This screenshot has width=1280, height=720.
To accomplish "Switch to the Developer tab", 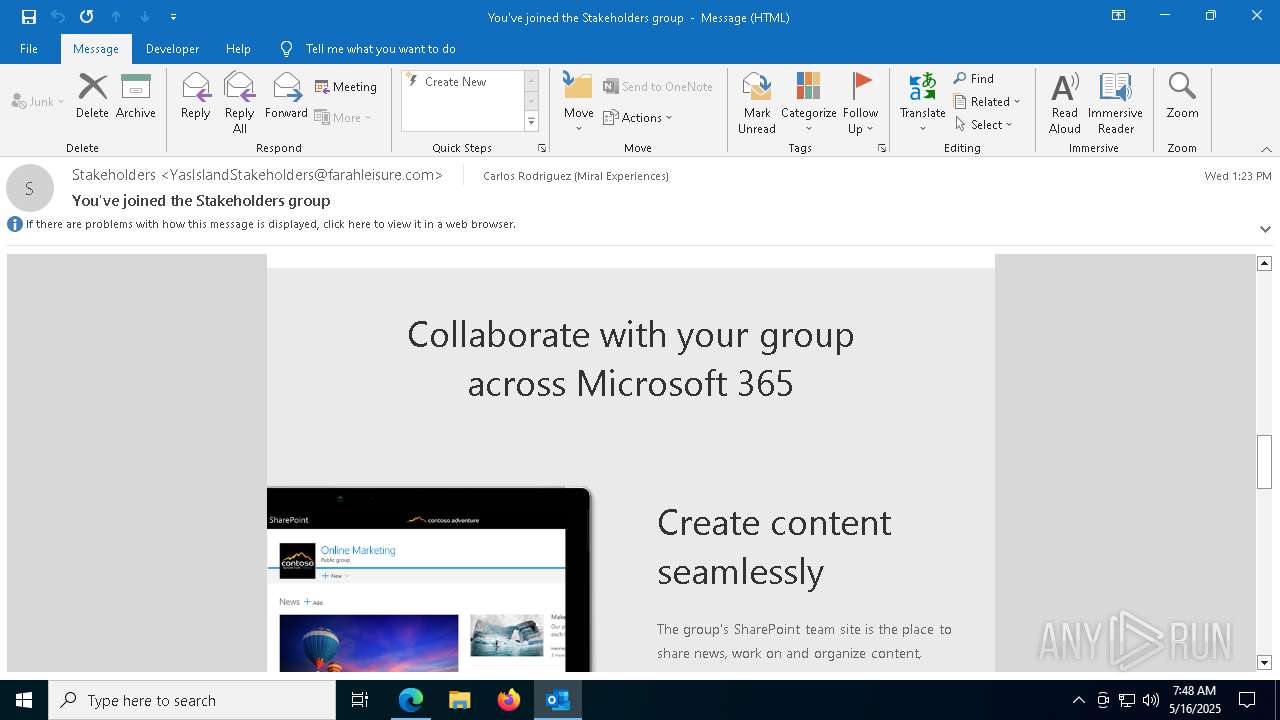I will (172, 49).
